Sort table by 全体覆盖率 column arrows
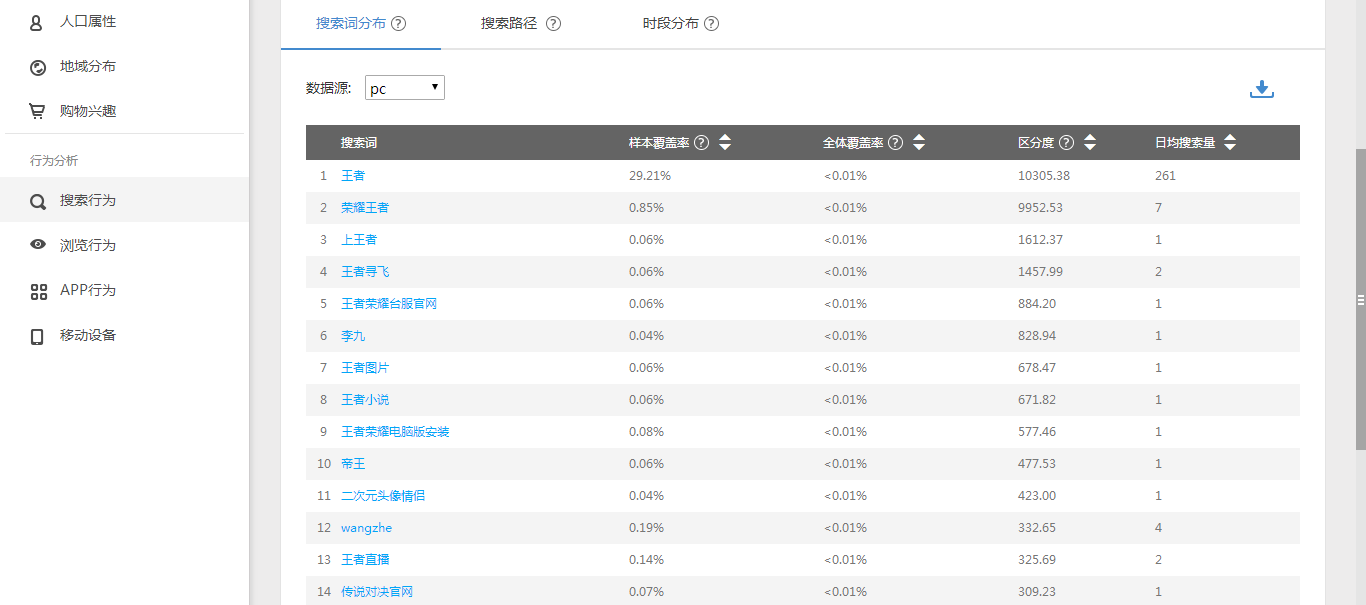1366x605 pixels. (x=918, y=143)
